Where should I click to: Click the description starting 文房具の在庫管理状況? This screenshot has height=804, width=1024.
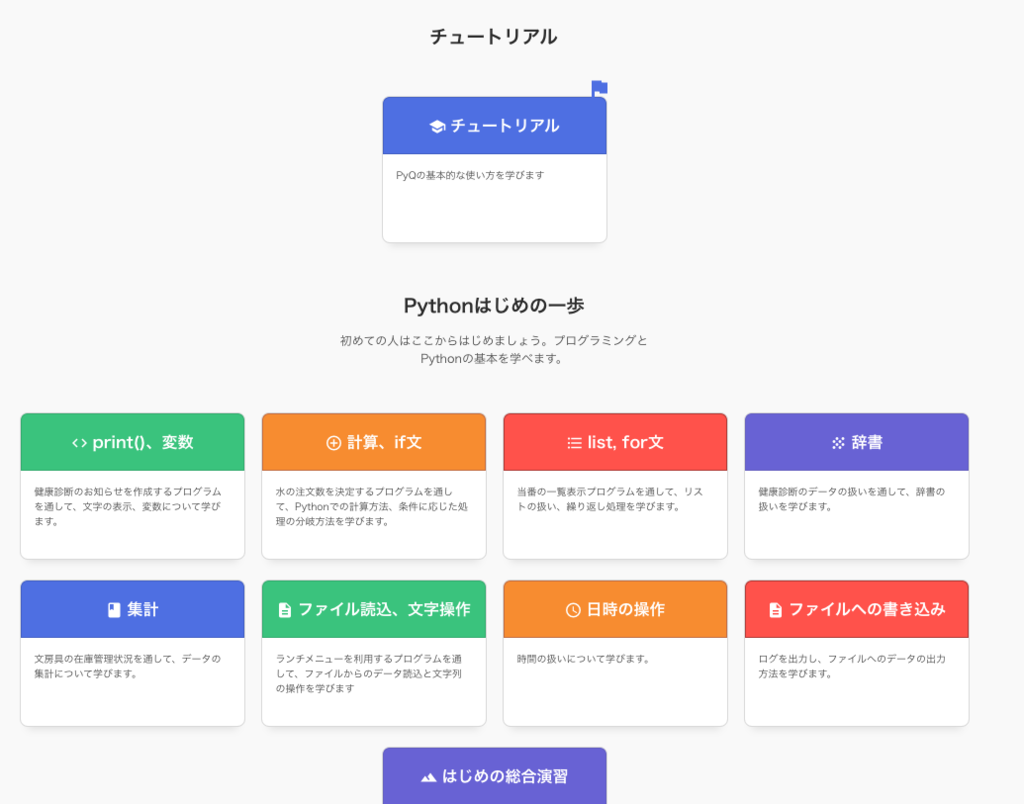pos(128,666)
